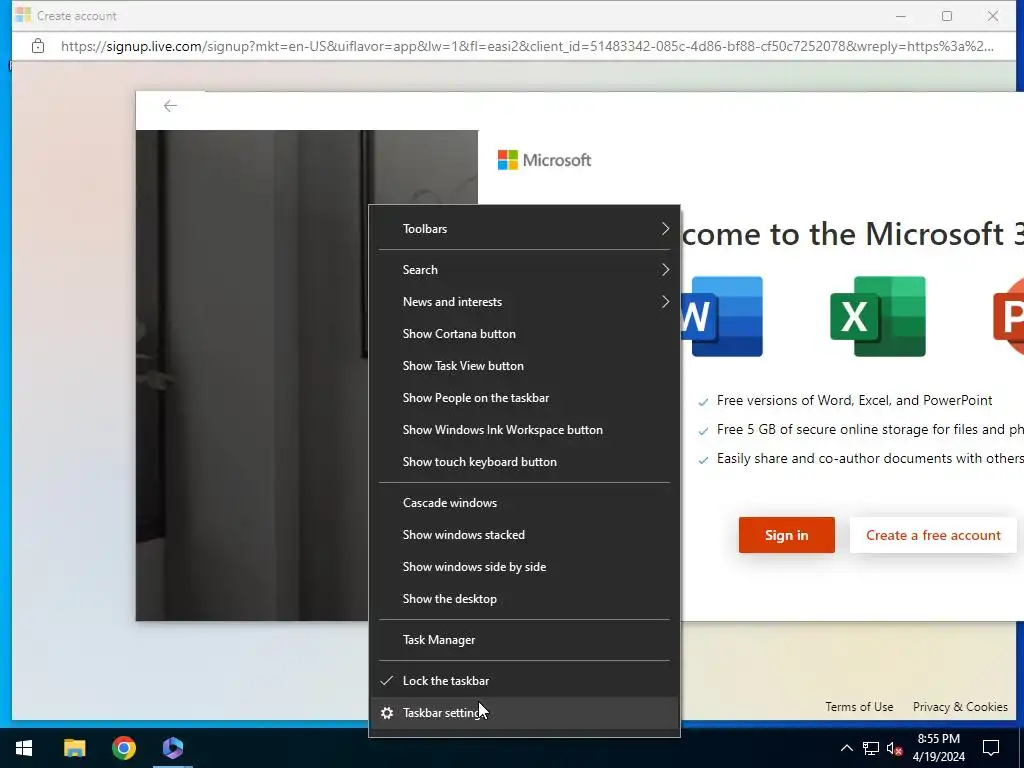Expand News and interests submenu

tap(524, 302)
